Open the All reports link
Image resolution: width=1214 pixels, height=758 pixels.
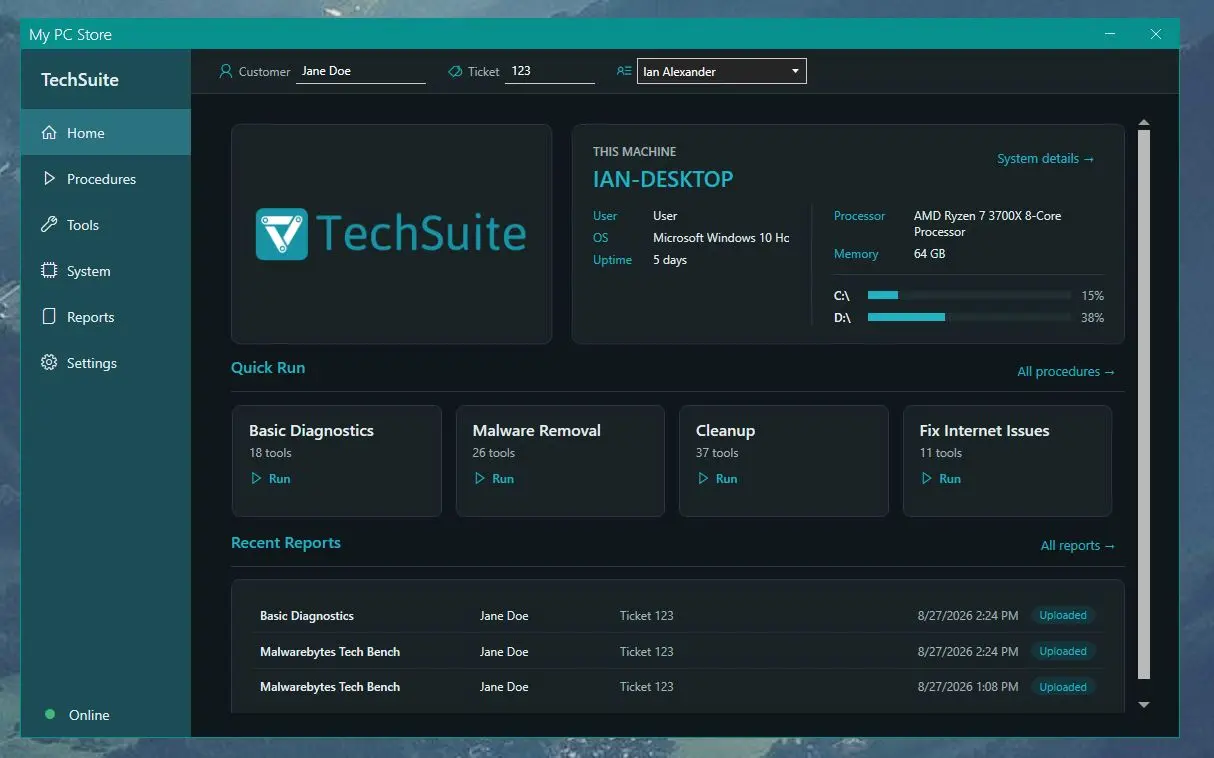pyautogui.click(x=1078, y=545)
